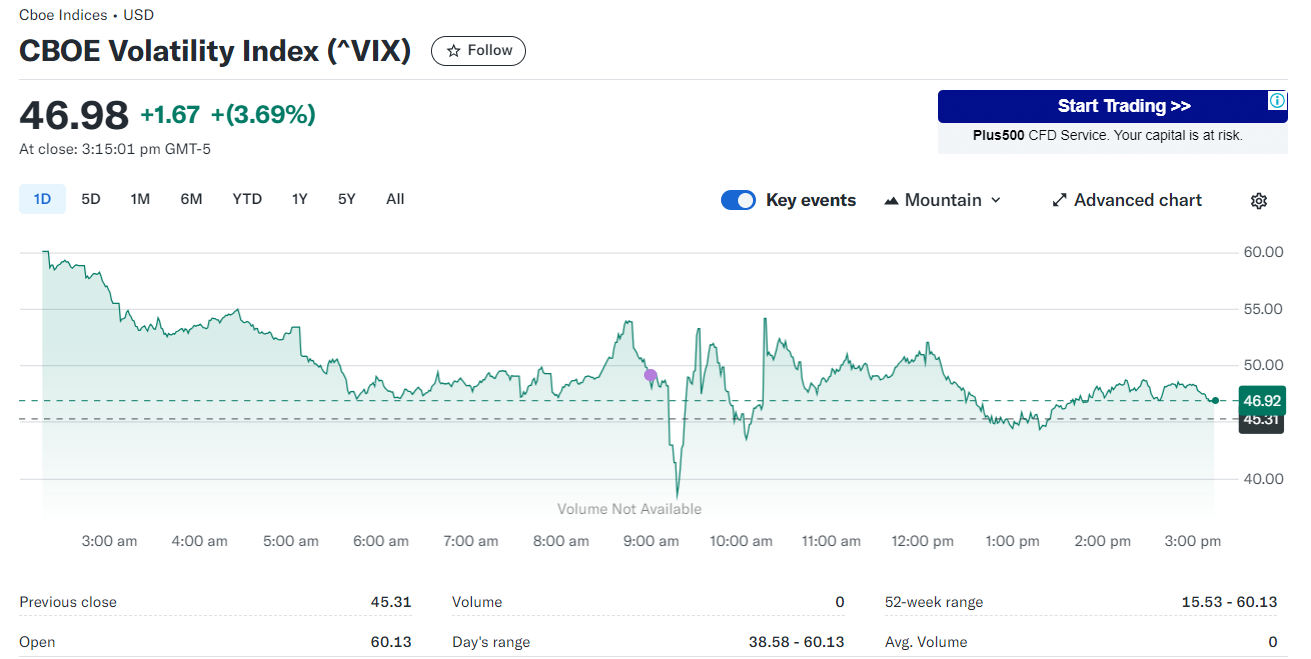The width and height of the screenshot is (1311, 659).
Task: Click the green 46.92 price label
Action: (x=1261, y=401)
